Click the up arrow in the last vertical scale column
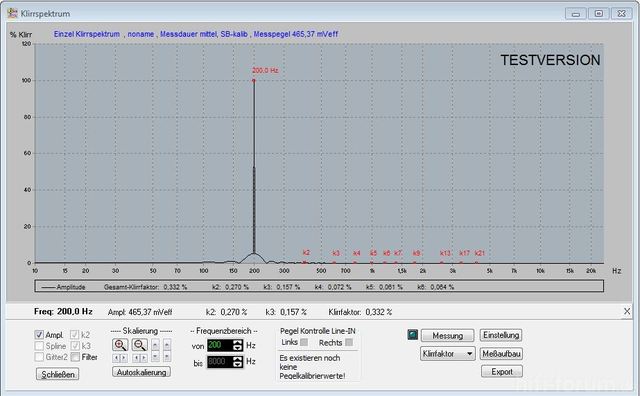640x396 pixels. click(167, 345)
